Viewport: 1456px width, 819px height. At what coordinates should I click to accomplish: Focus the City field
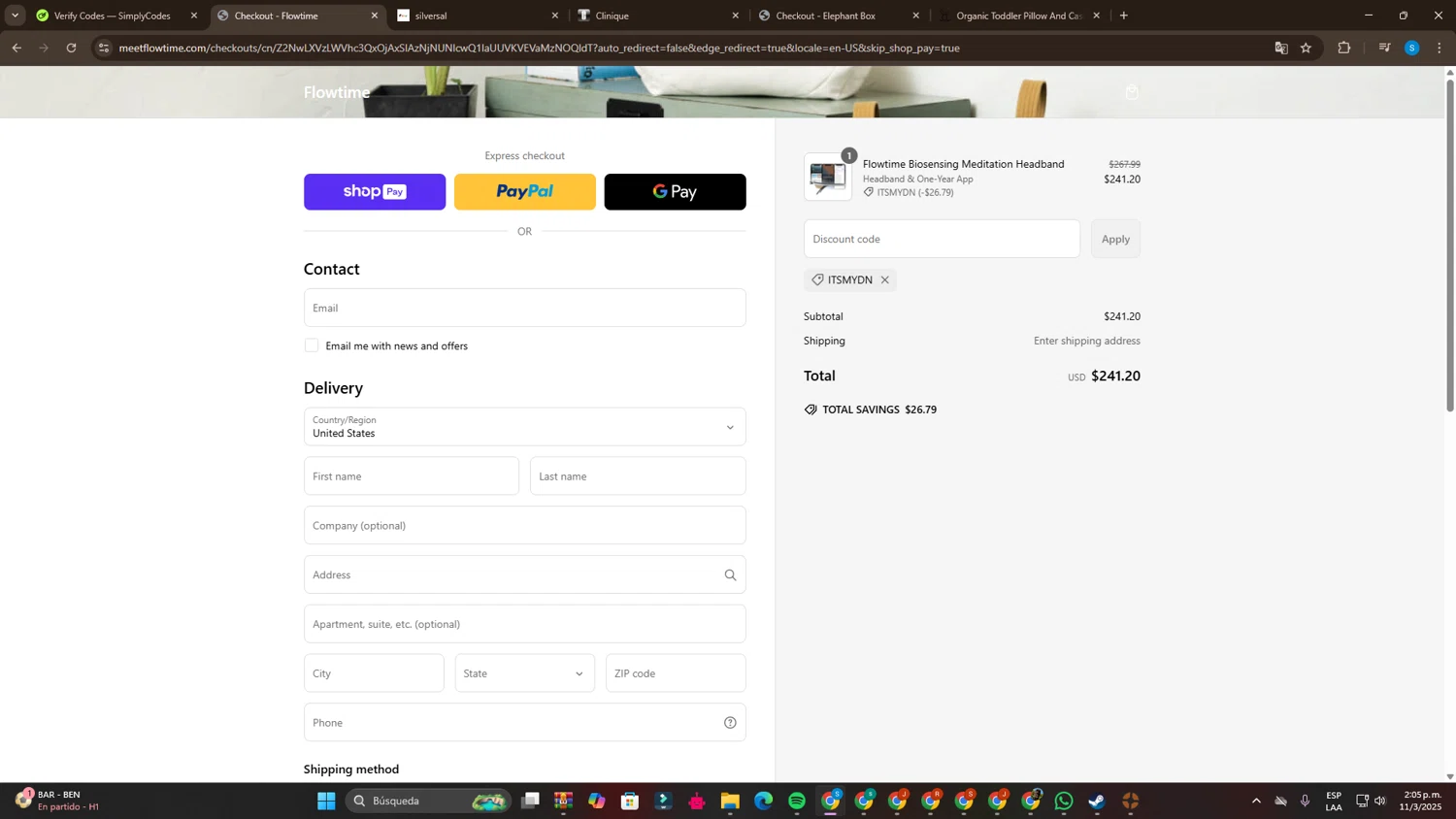pos(374,673)
